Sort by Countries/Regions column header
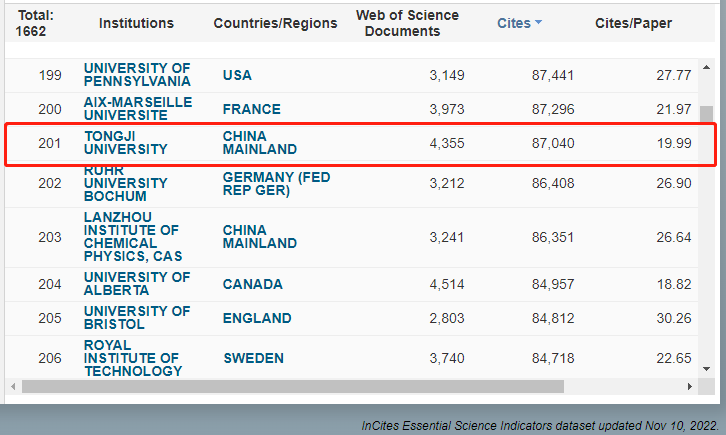 pyautogui.click(x=275, y=23)
